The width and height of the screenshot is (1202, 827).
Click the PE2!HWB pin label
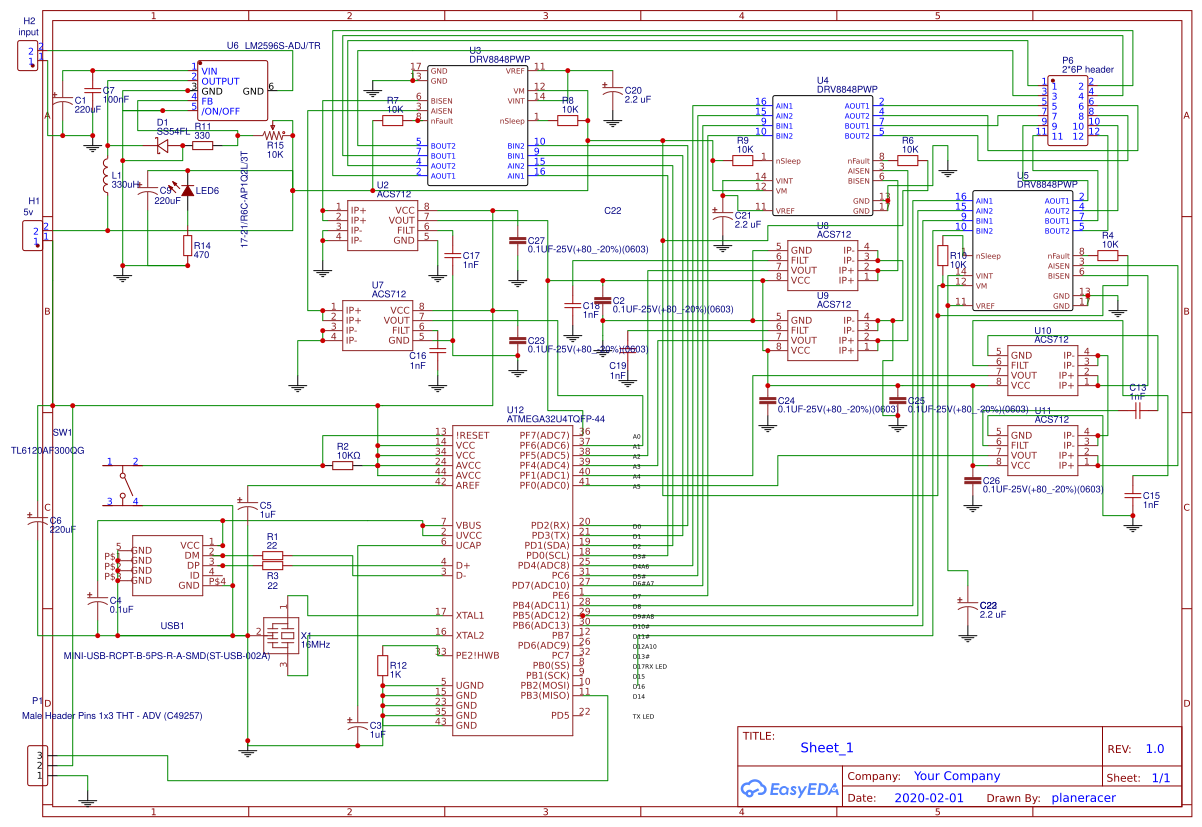click(x=477, y=654)
